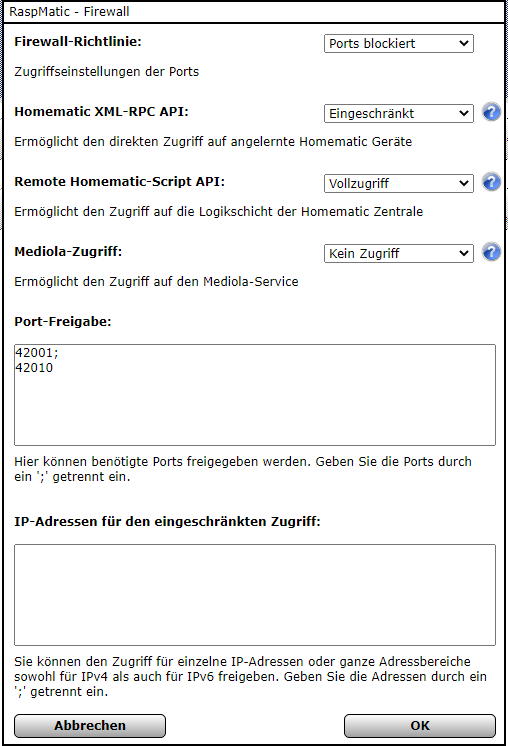Click the IP-Adressen für den eingeschränkten Zugriff heading

point(167,521)
